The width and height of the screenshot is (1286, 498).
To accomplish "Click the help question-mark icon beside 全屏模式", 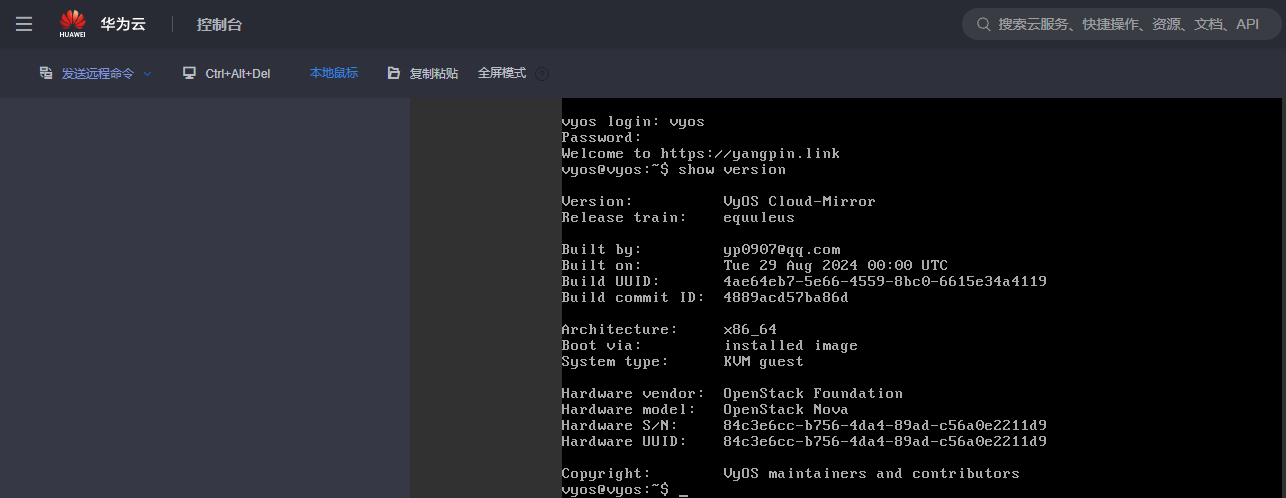I will click(542, 74).
